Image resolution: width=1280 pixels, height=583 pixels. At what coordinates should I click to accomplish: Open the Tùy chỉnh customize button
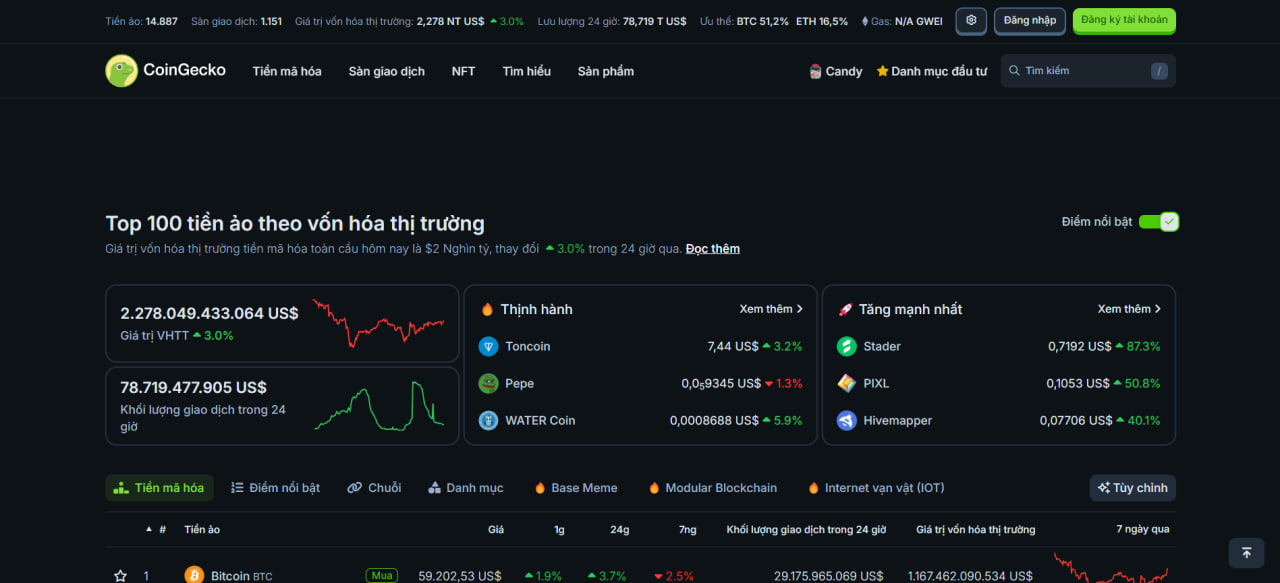1132,488
